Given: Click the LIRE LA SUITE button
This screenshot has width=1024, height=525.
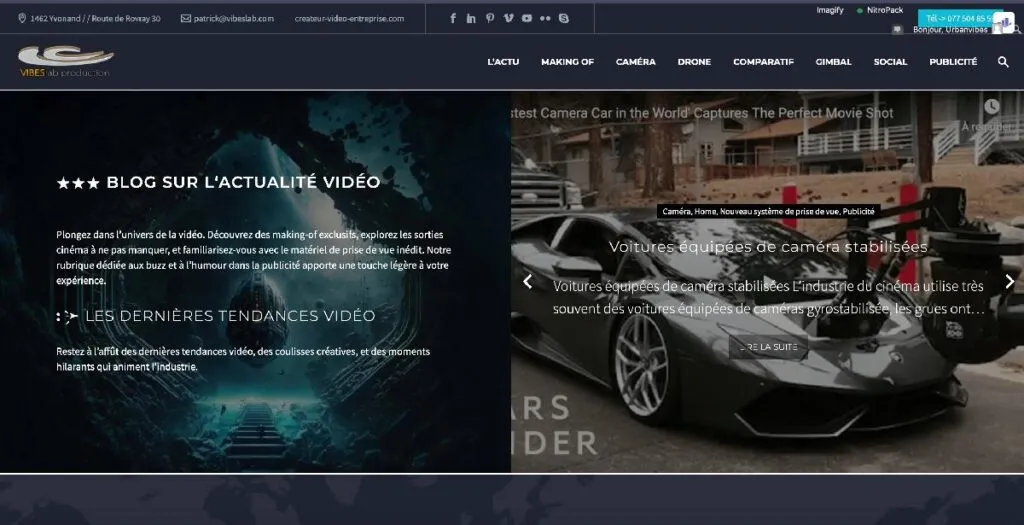Looking at the screenshot, I should point(768,347).
